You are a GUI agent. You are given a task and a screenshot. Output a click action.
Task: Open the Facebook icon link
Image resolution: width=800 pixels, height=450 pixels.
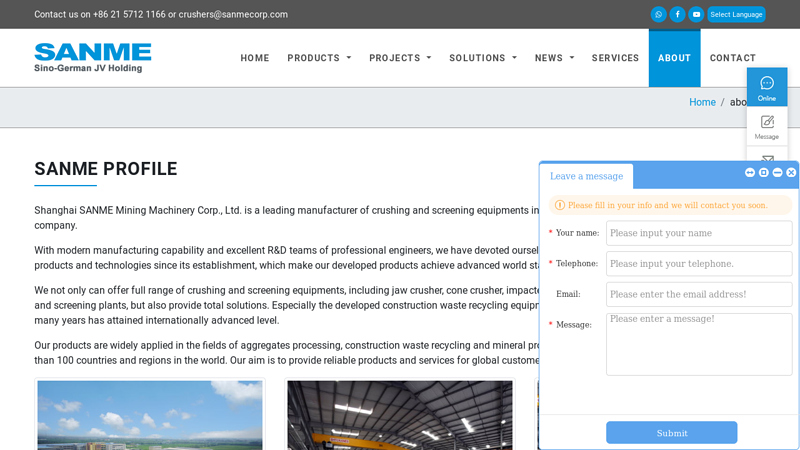[677, 14]
